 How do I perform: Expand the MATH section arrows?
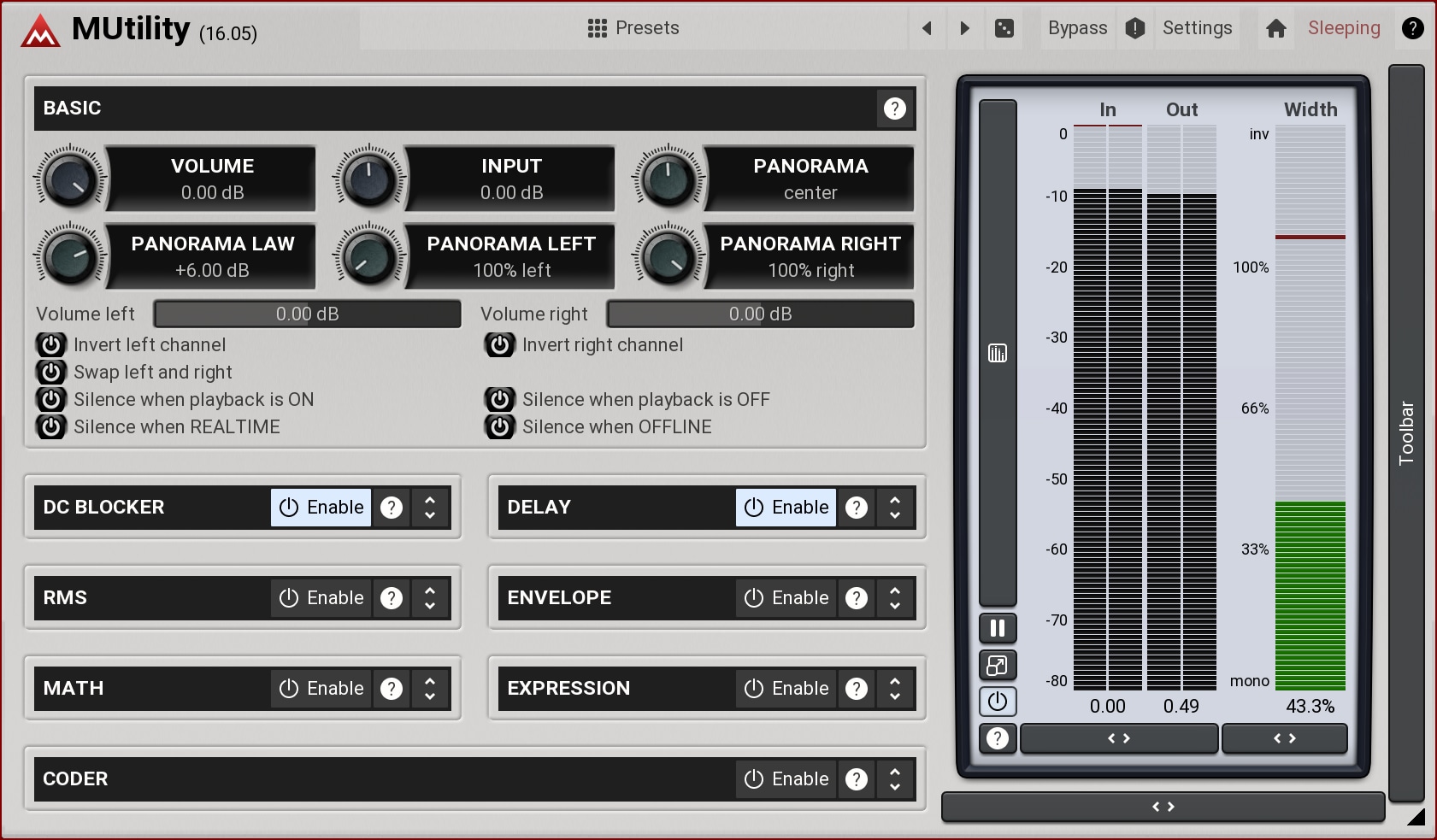[x=430, y=689]
